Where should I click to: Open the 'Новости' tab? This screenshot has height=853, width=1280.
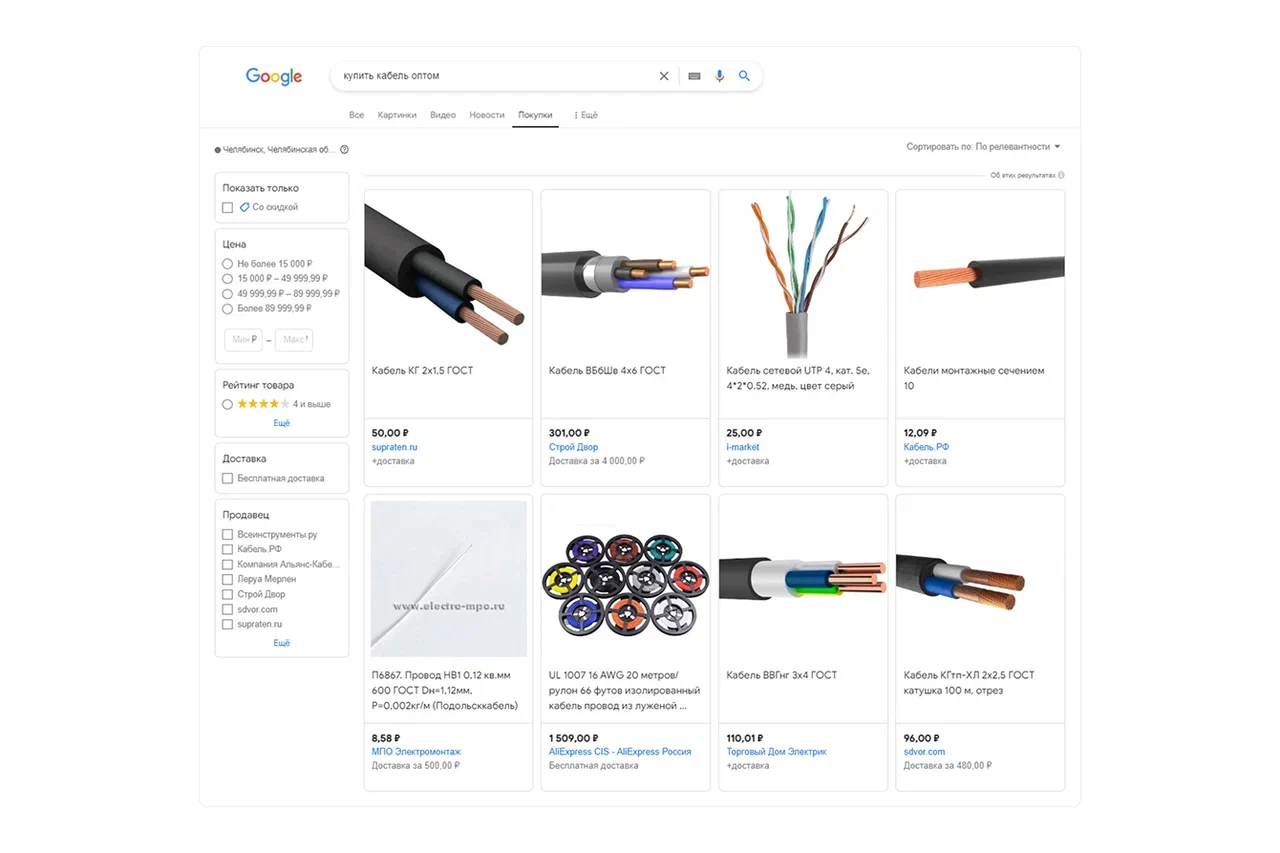(x=487, y=115)
